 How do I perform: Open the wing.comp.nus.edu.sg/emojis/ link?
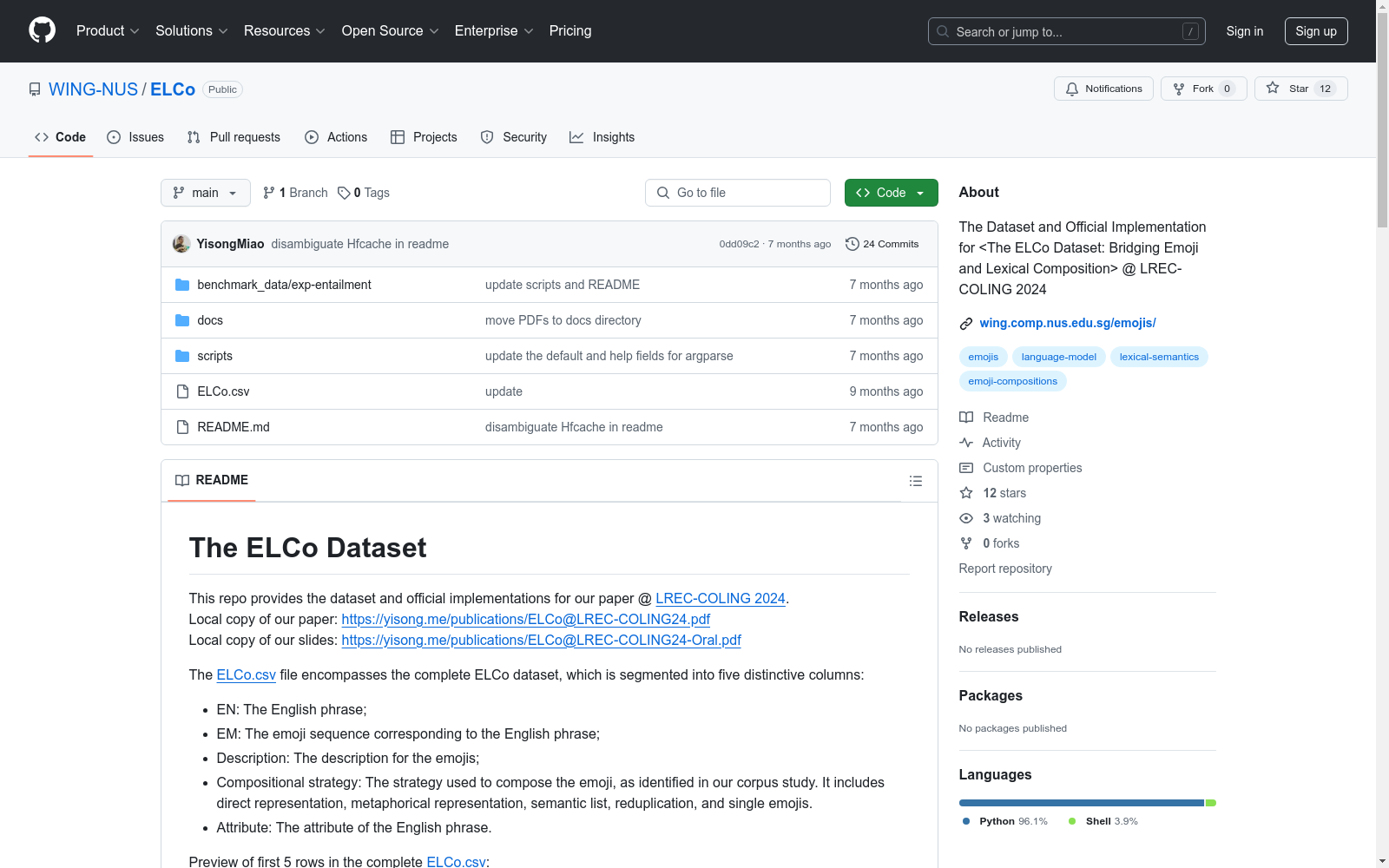point(1068,323)
